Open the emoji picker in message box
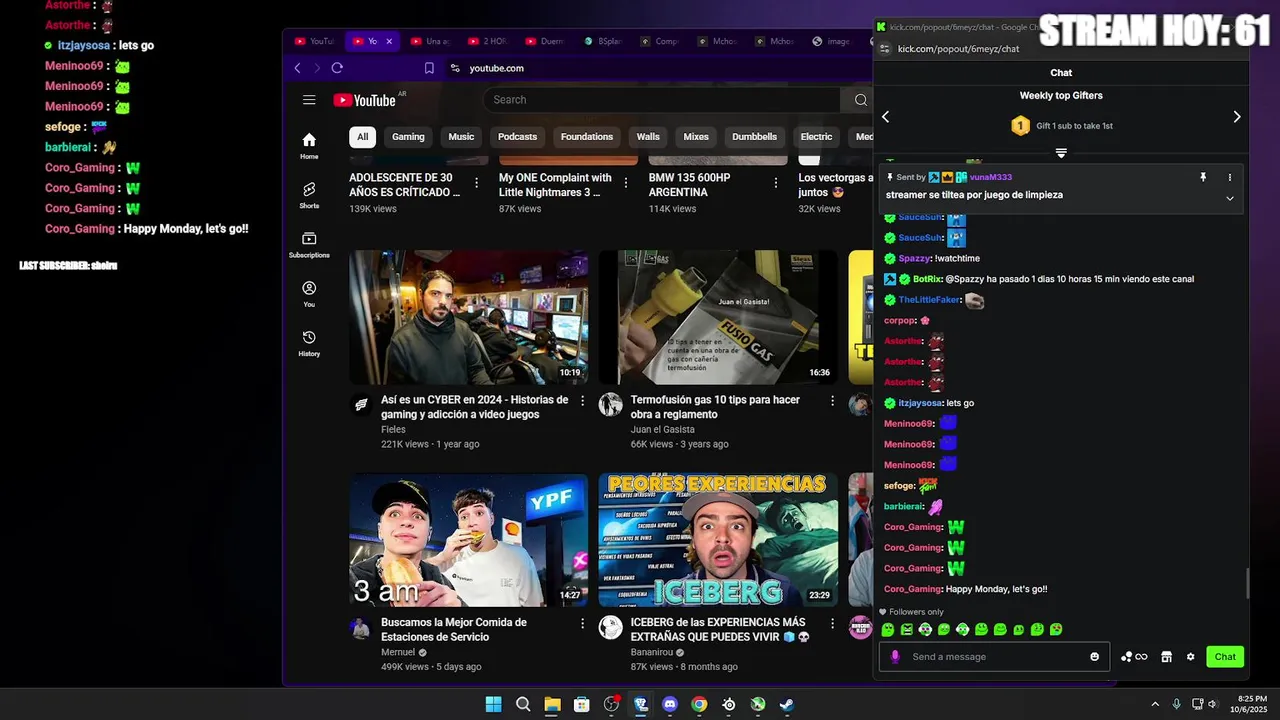The image size is (1280, 720). point(1095,657)
